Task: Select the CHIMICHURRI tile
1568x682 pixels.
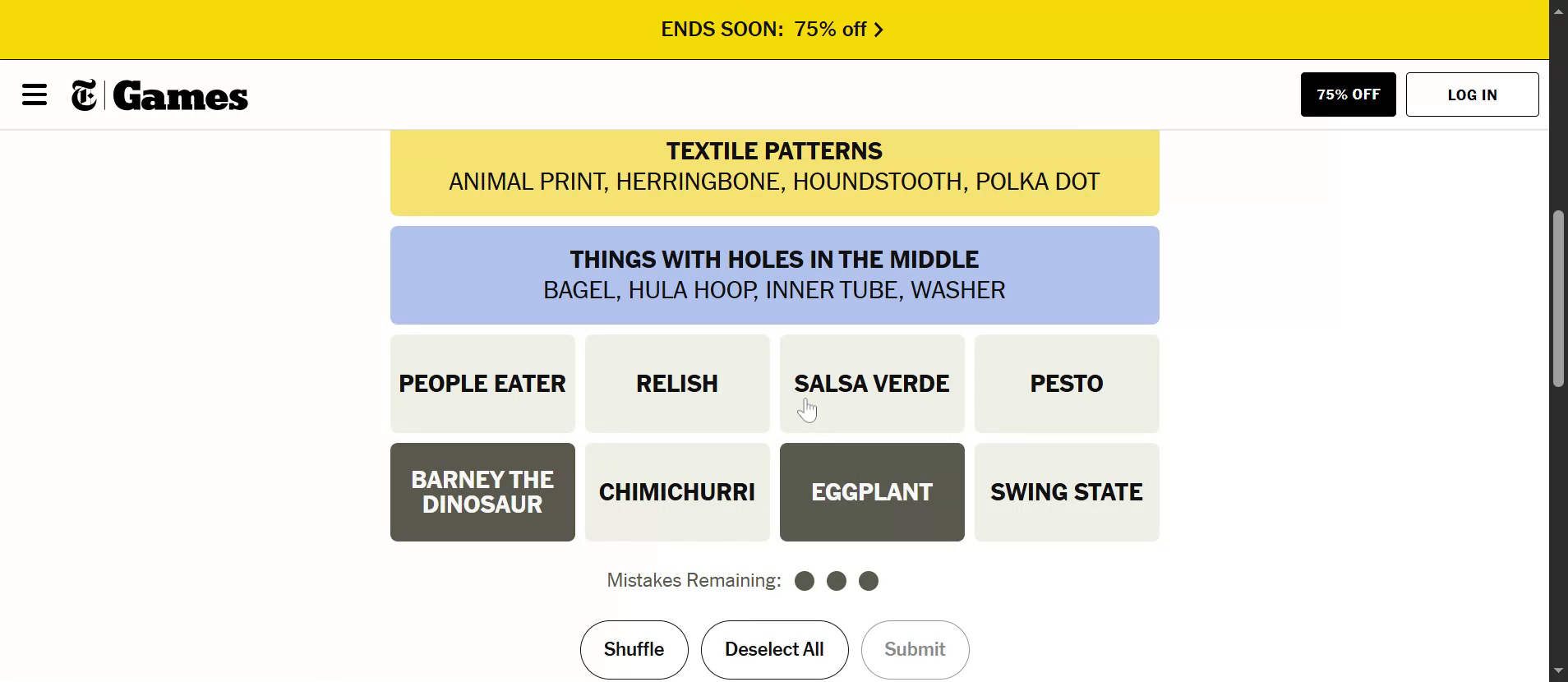Action: pos(677,492)
